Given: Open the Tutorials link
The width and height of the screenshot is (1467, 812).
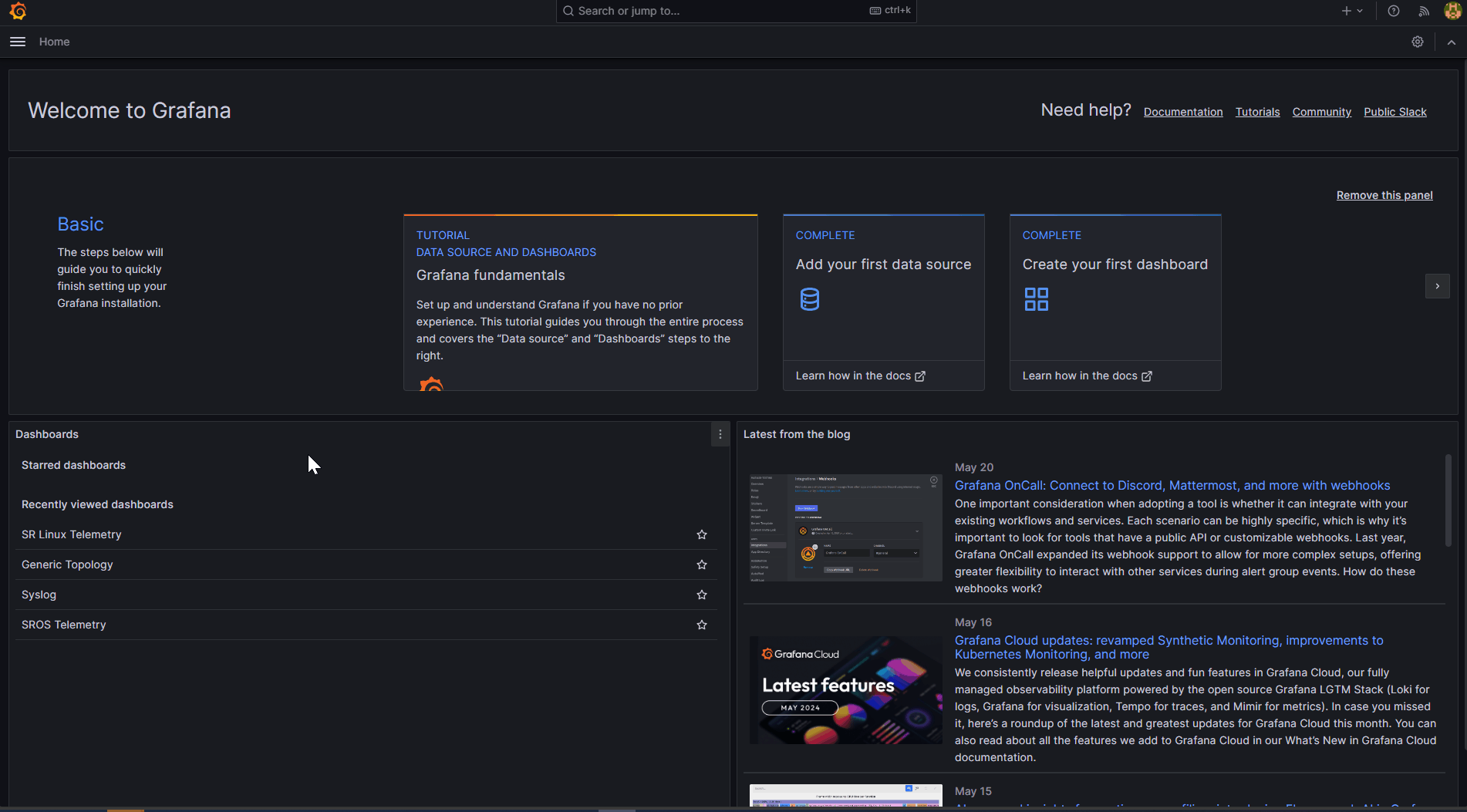Looking at the screenshot, I should pos(1257,112).
